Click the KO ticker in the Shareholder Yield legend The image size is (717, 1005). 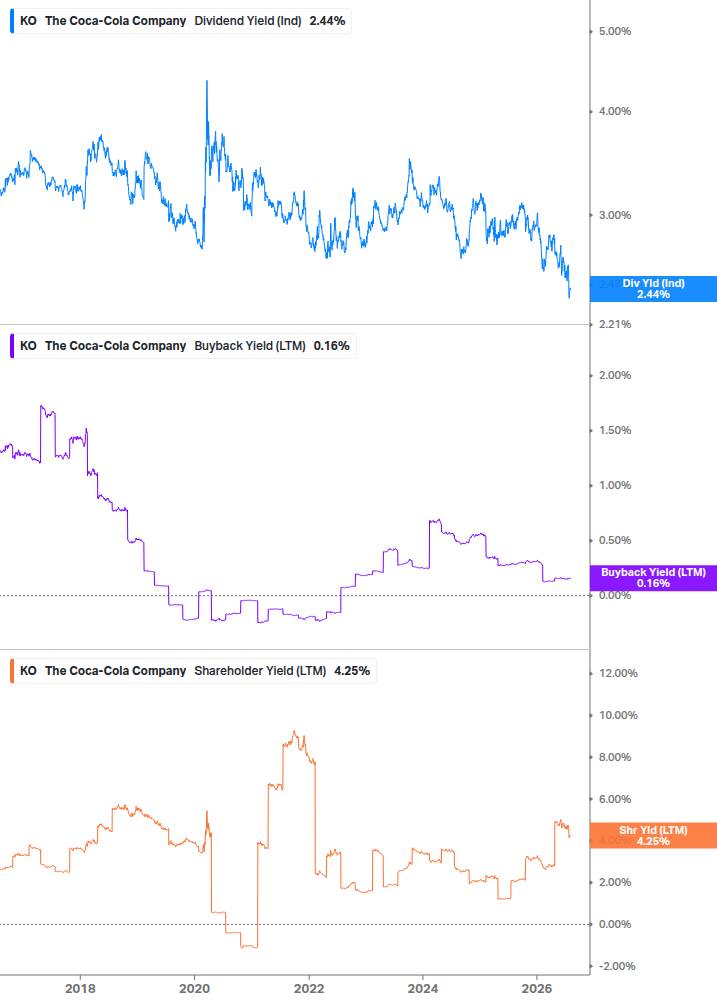28,670
